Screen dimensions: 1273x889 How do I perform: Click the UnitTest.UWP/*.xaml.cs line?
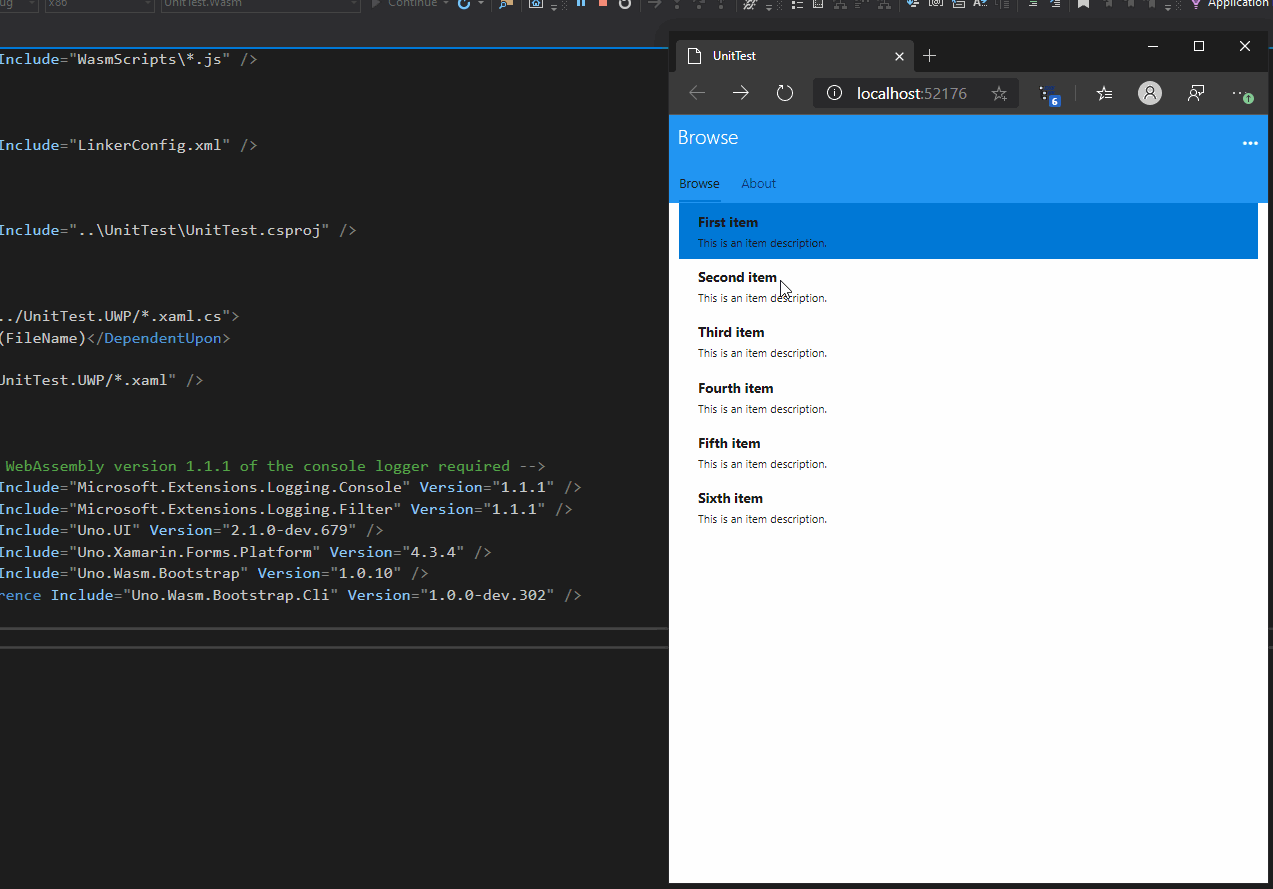120,316
